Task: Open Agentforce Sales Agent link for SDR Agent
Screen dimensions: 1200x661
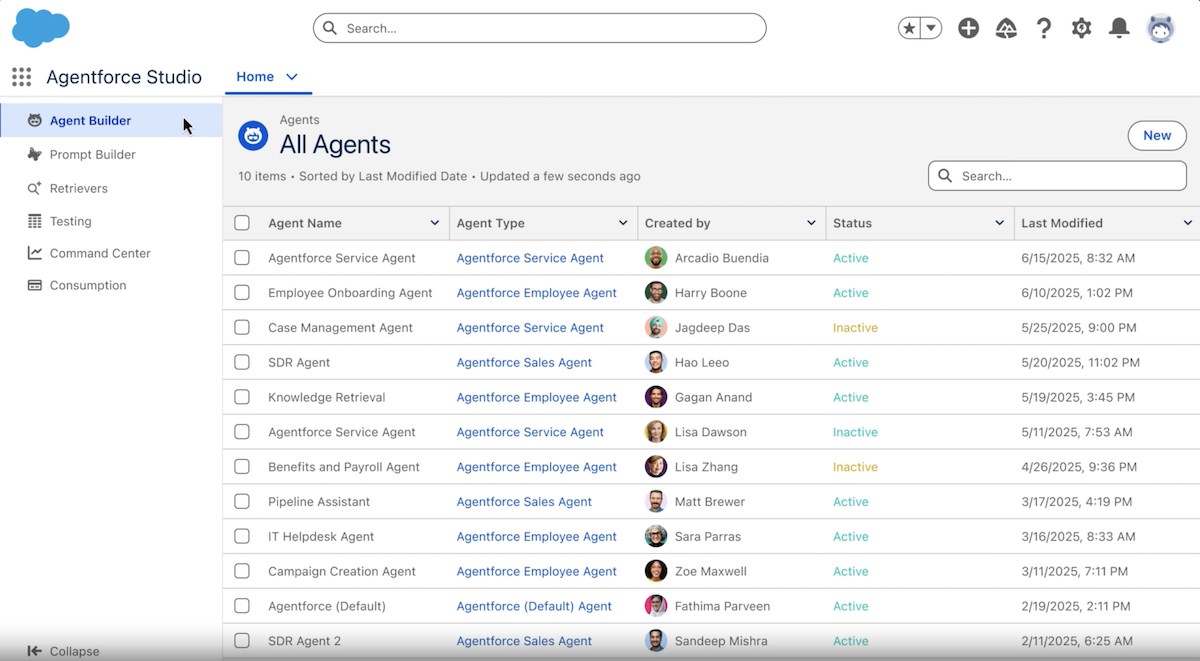Action: (524, 362)
